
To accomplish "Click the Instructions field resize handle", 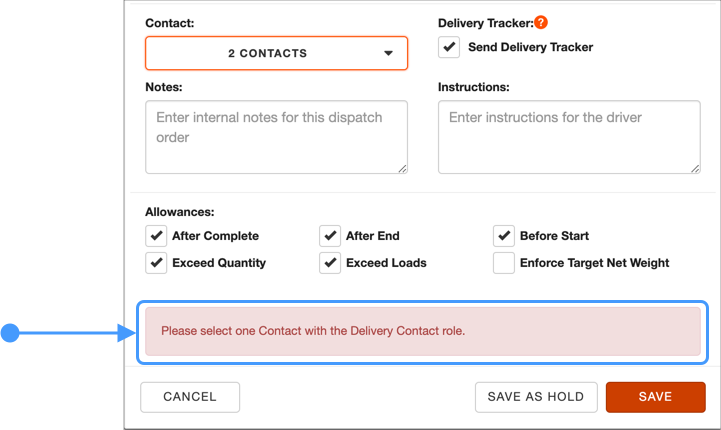I will click(x=695, y=169).
